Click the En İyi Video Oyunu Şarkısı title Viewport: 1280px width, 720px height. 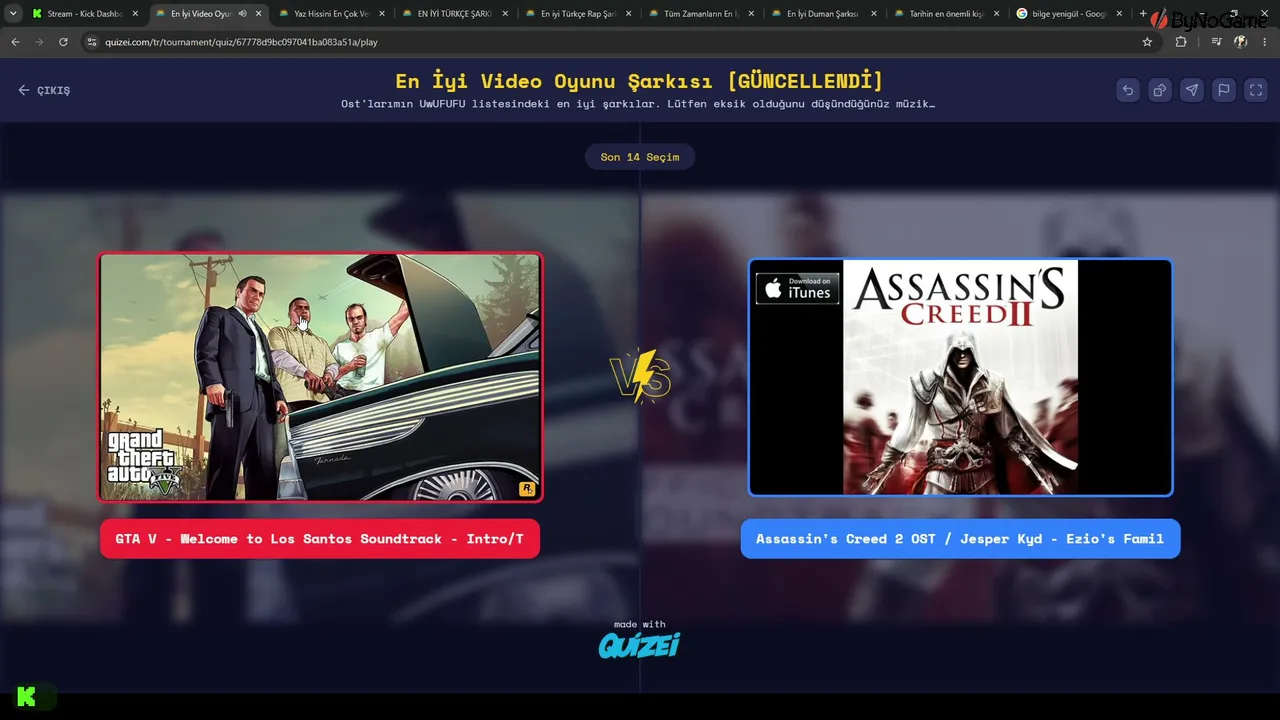[x=640, y=81]
